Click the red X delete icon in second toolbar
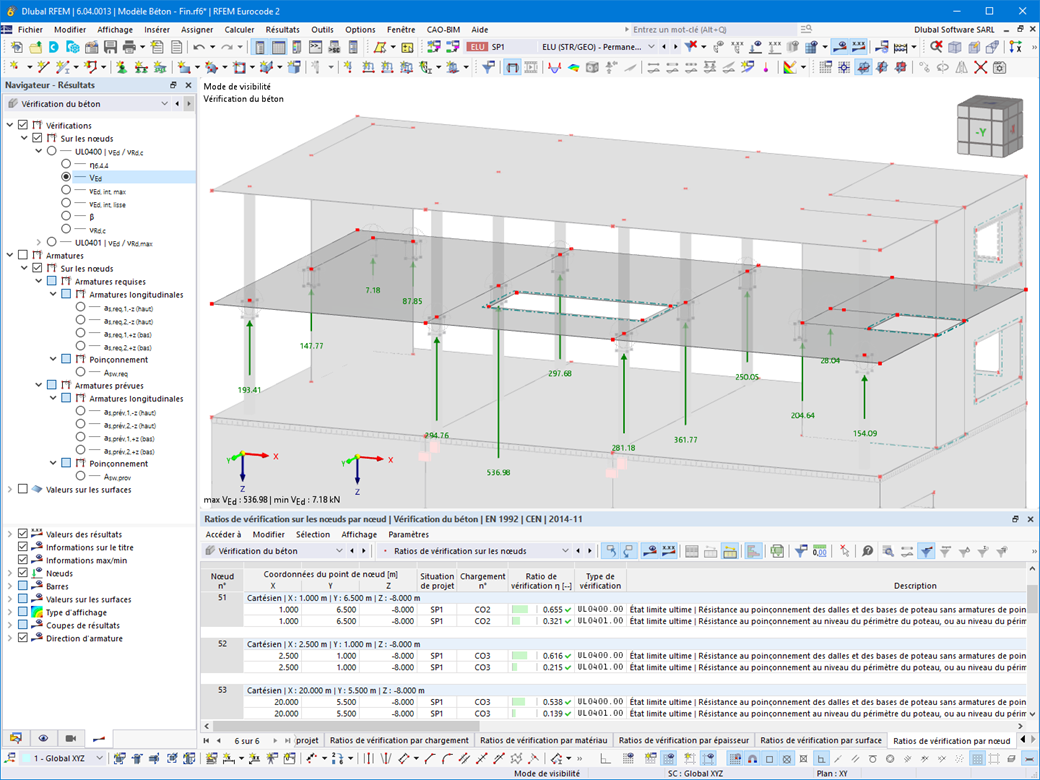This screenshot has height=780, width=1040. 980,67
